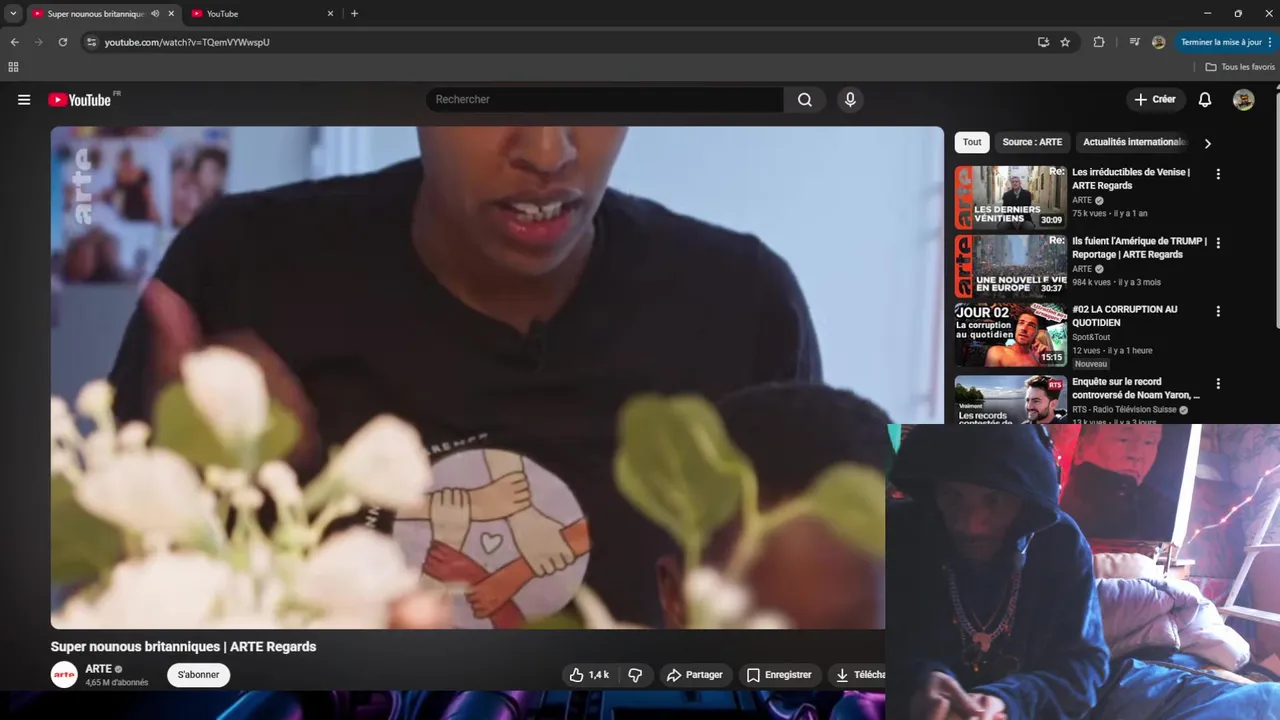Open the YouTube guide hamburger menu
The width and height of the screenshot is (1280, 720).
24,100
